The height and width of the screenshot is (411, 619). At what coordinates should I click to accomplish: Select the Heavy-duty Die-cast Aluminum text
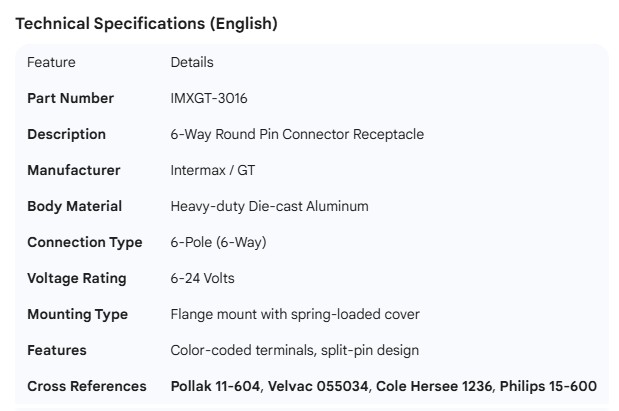[269, 206]
